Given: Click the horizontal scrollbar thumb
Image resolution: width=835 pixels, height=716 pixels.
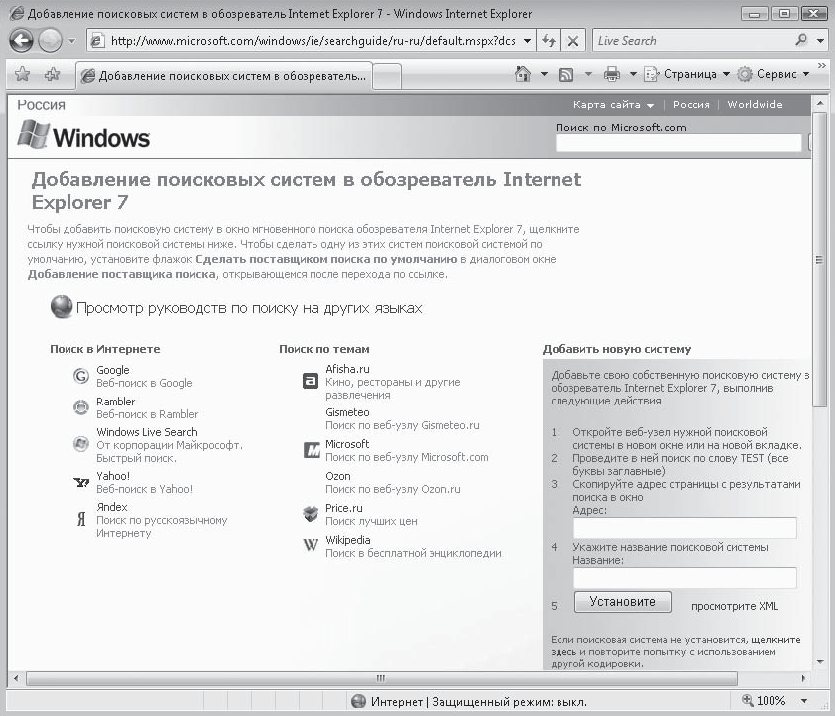Looking at the screenshot, I should [381, 678].
